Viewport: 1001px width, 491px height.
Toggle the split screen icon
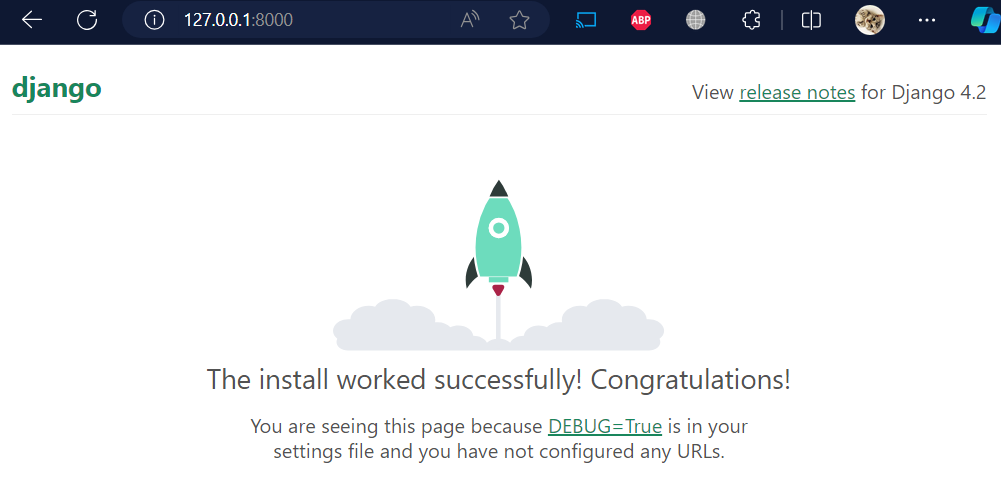click(811, 20)
